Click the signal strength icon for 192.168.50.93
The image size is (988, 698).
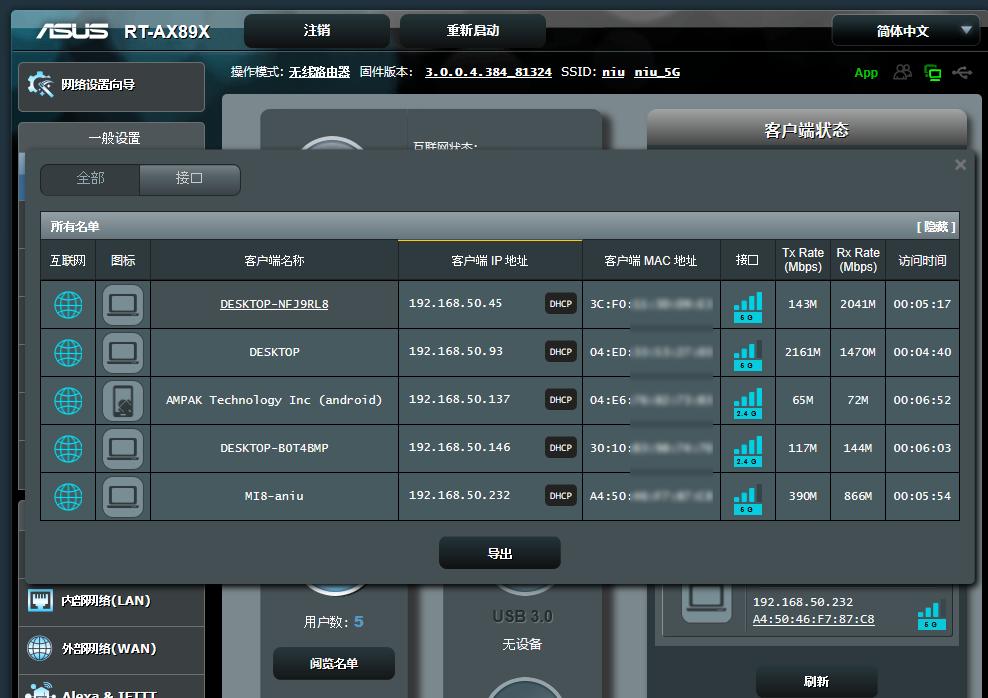point(747,352)
